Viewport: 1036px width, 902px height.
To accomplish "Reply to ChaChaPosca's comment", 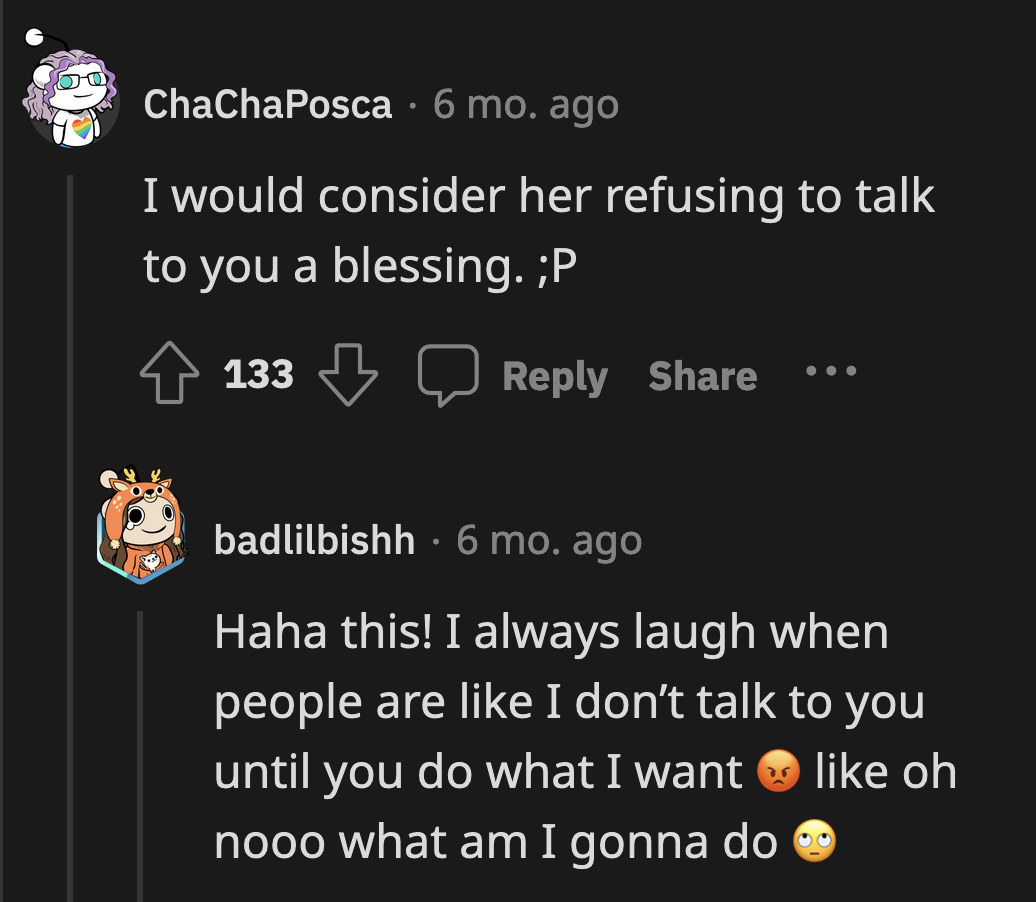I will coord(555,377).
